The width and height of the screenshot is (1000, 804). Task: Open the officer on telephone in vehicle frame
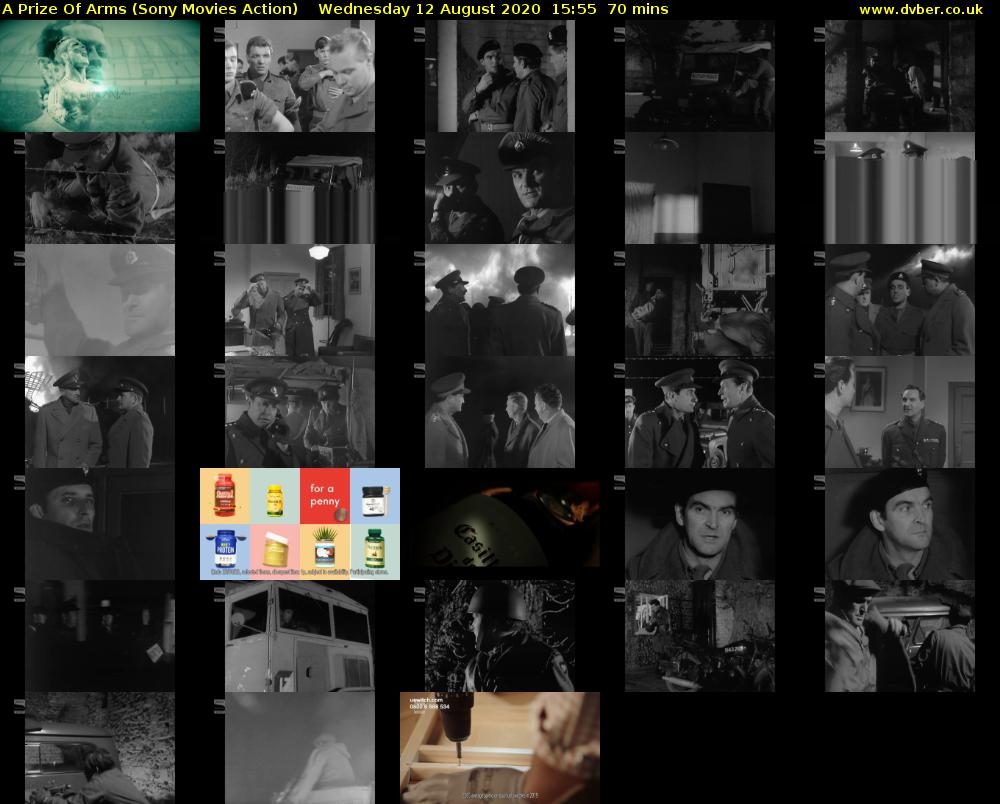(x=300, y=412)
